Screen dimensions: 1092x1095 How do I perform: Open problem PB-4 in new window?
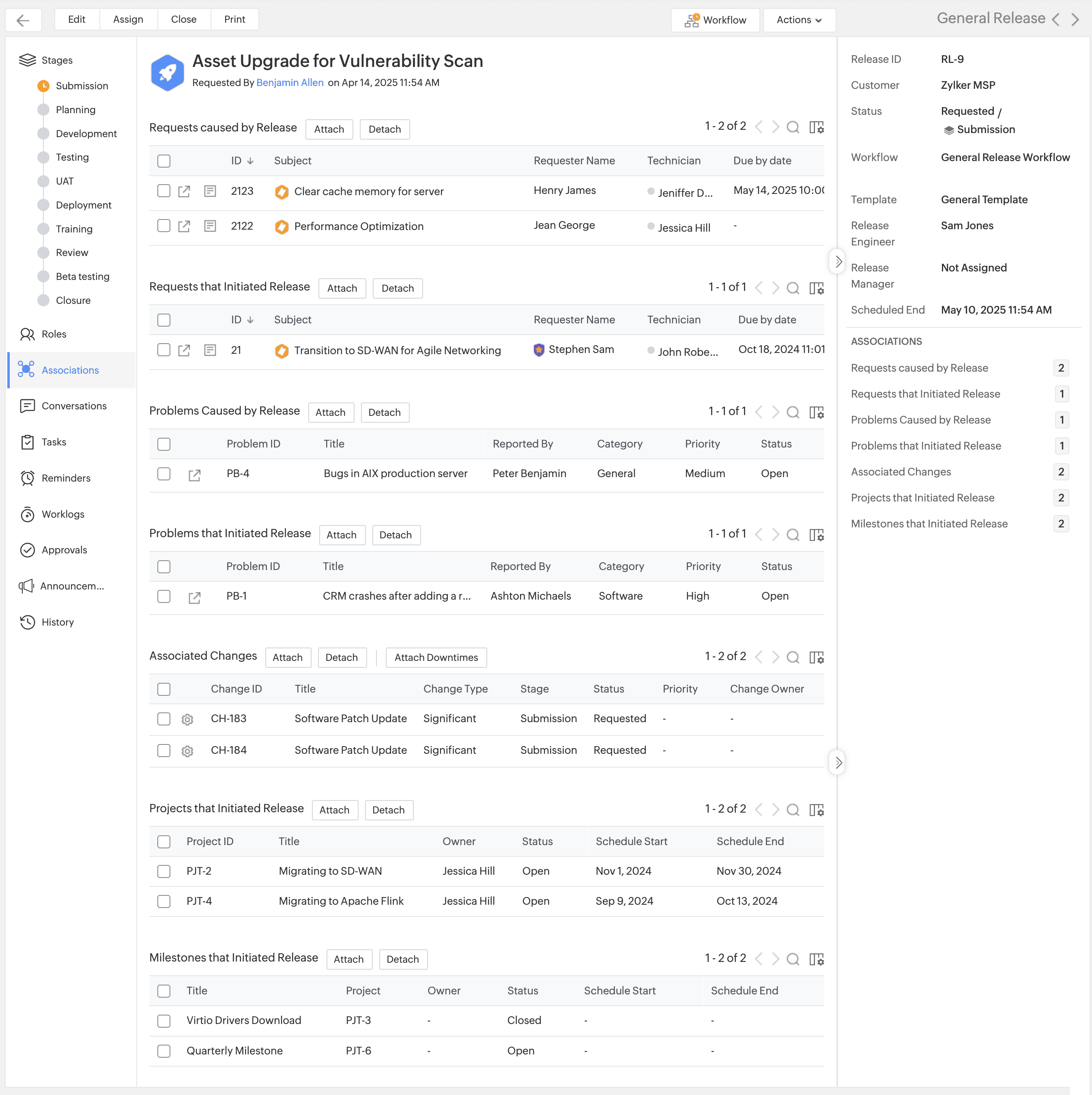(194, 474)
